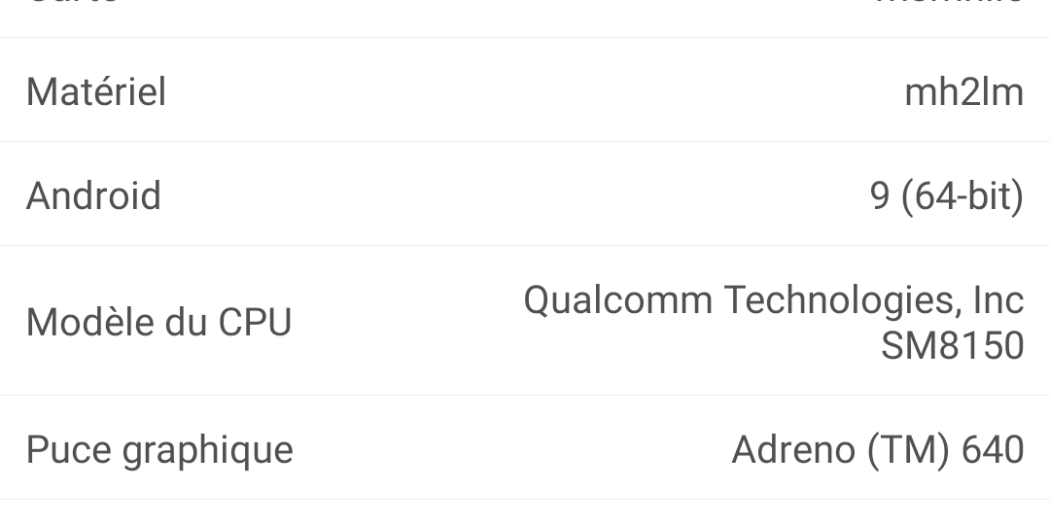This screenshot has height=525, width=1050.
Task: Click the "(64-bit)" text
Action: coord(963,196)
